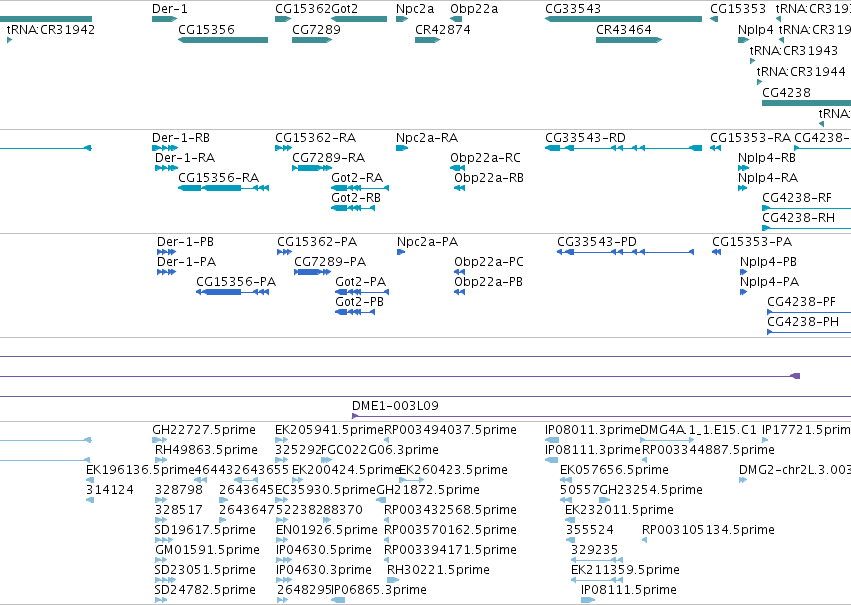Viewport: 851px width, 605px height.
Task: Click EST IP08011.3prime
Action: click(552, 440)
